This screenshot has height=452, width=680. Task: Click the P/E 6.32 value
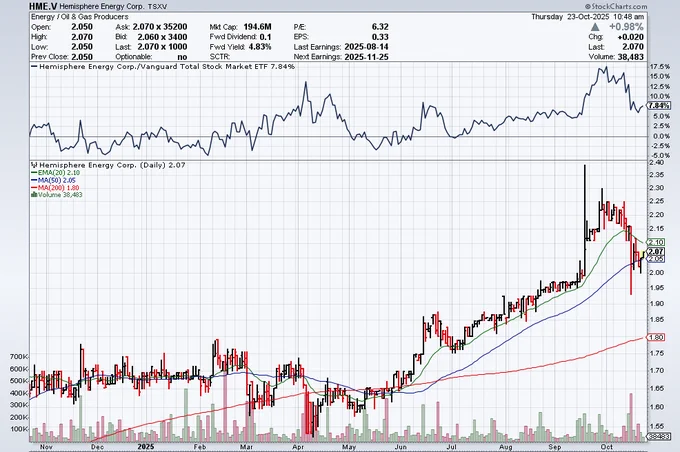click(380, 27)
